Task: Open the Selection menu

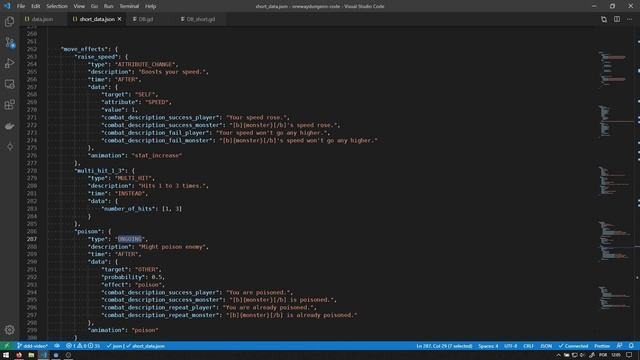Action: point(57,6)
